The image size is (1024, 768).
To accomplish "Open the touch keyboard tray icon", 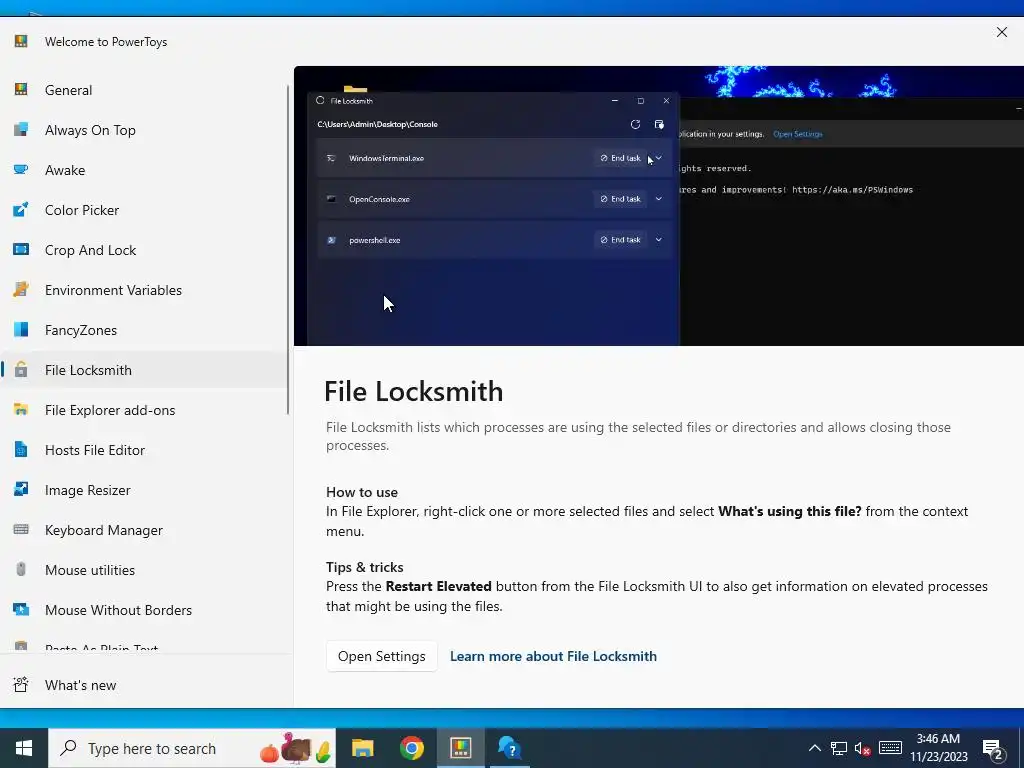I will pyautogui.click(x=890, y=748).
